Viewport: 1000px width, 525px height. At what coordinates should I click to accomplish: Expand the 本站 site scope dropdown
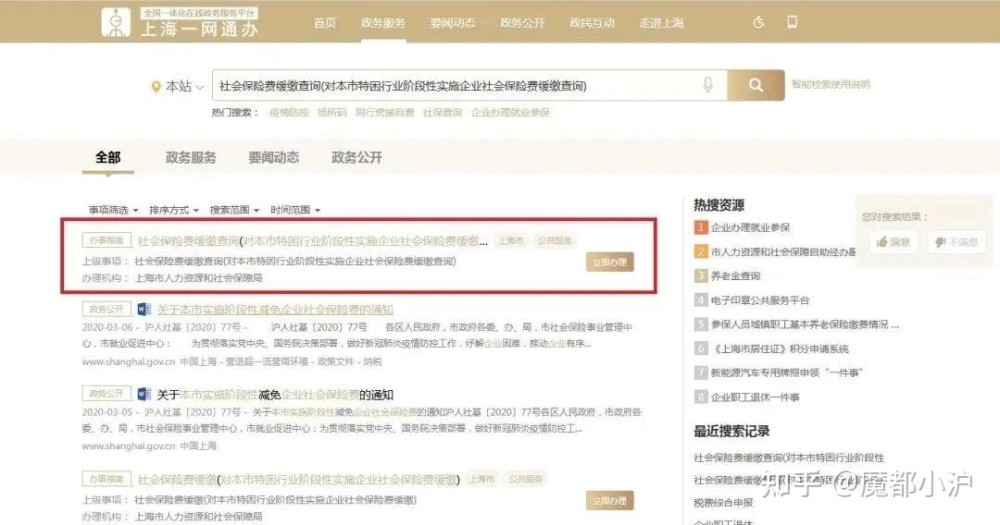pos(185,86)
